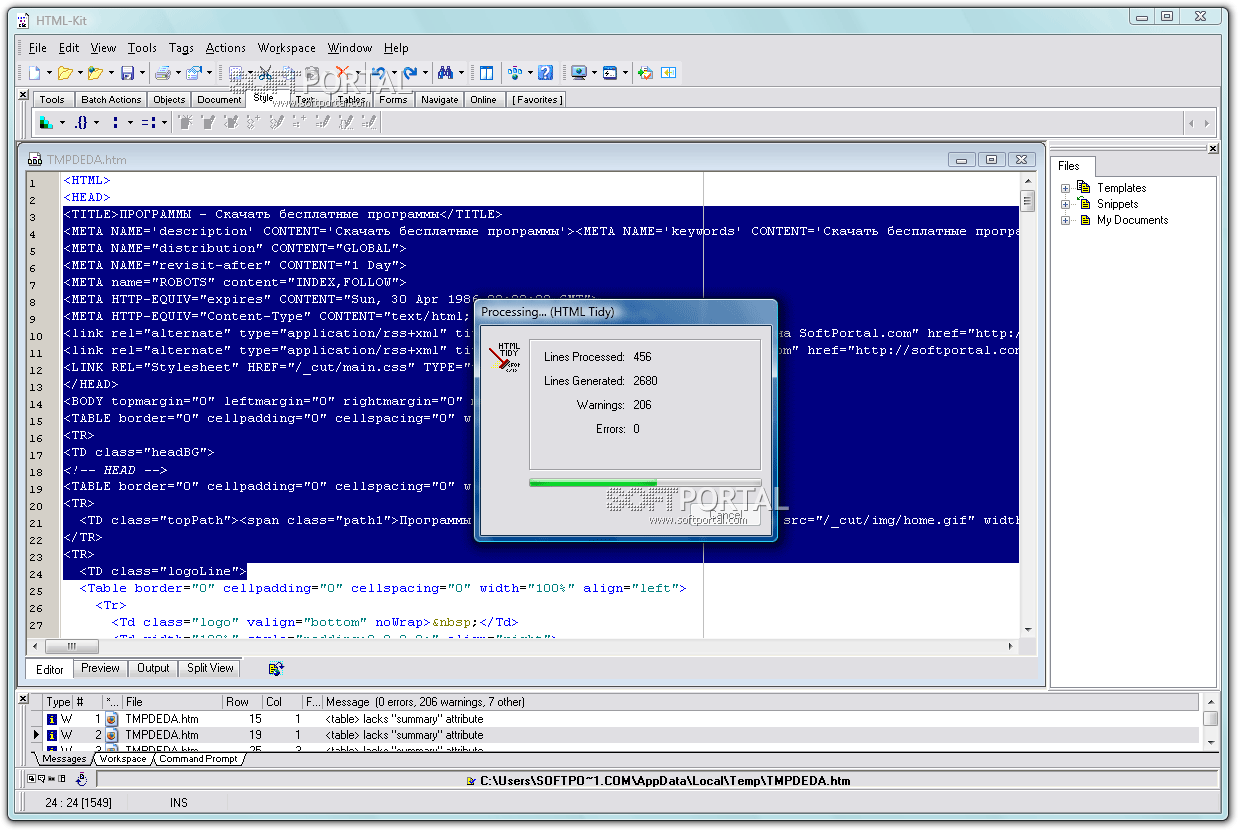Click the Type column header
The width and height of the screenshot is (1240, 832).
(59, 702)
